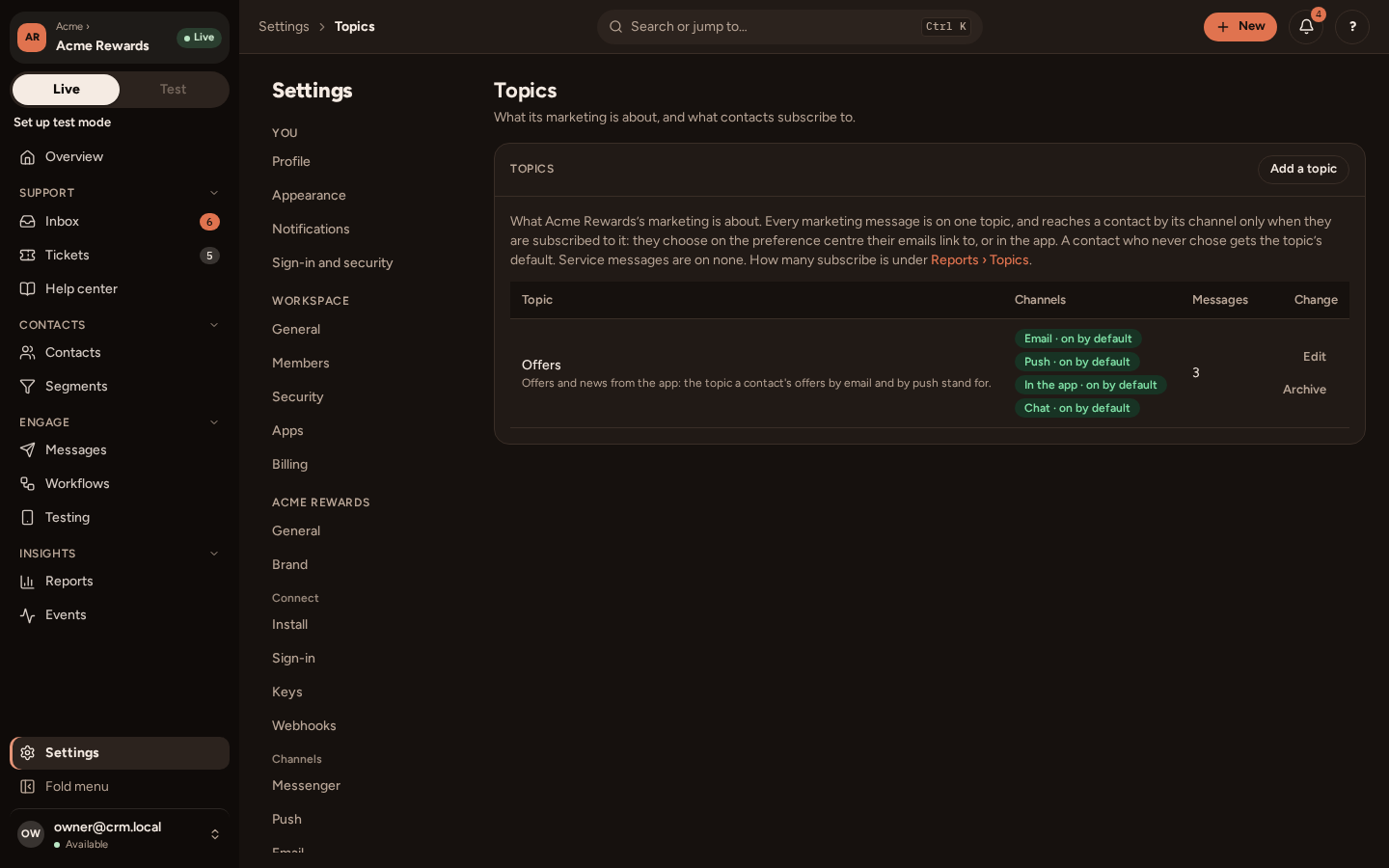Click the Reports bar-chart icon
The width and height of the screenshot is (1389, 868).
[x=28, y=582]
